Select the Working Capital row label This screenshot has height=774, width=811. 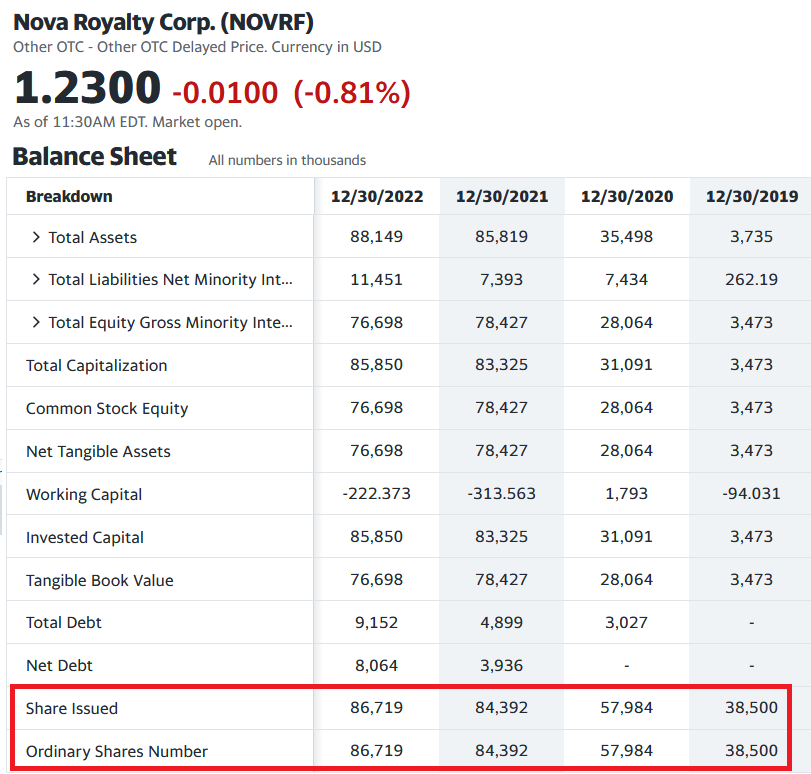click(84, 495)
